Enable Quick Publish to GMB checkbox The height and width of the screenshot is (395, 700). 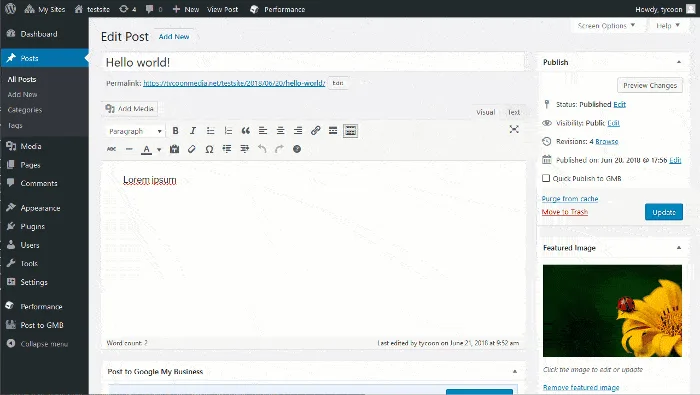pyautogui.click(x=546, y=178)
